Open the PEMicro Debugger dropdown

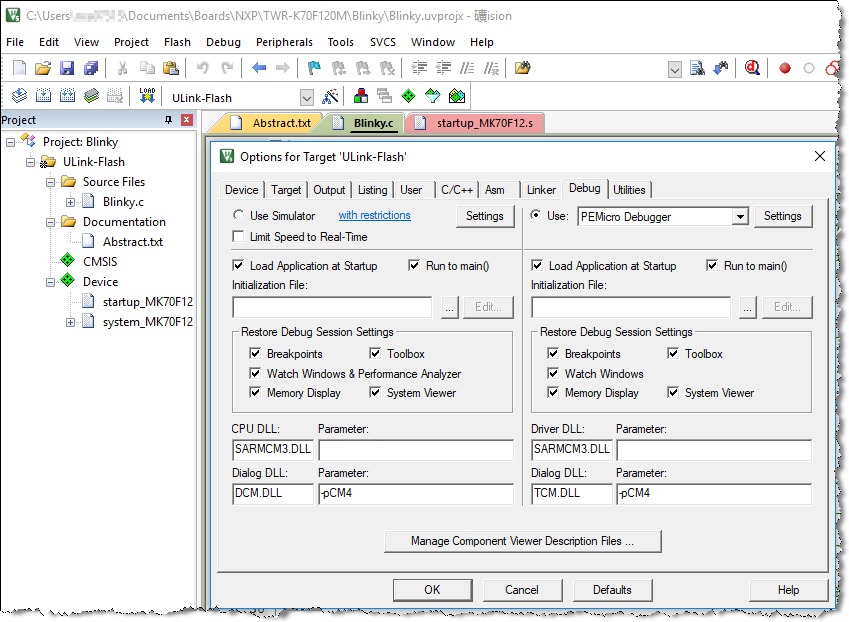coord(740,217)
